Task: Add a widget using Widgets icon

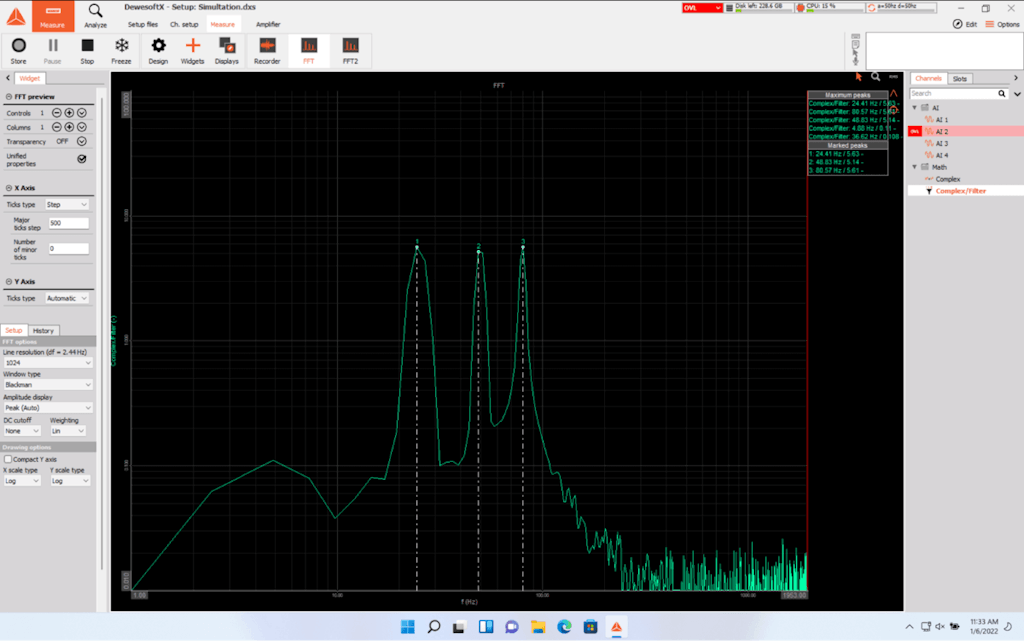Action: pyautogui.click(x=193, y=50)
